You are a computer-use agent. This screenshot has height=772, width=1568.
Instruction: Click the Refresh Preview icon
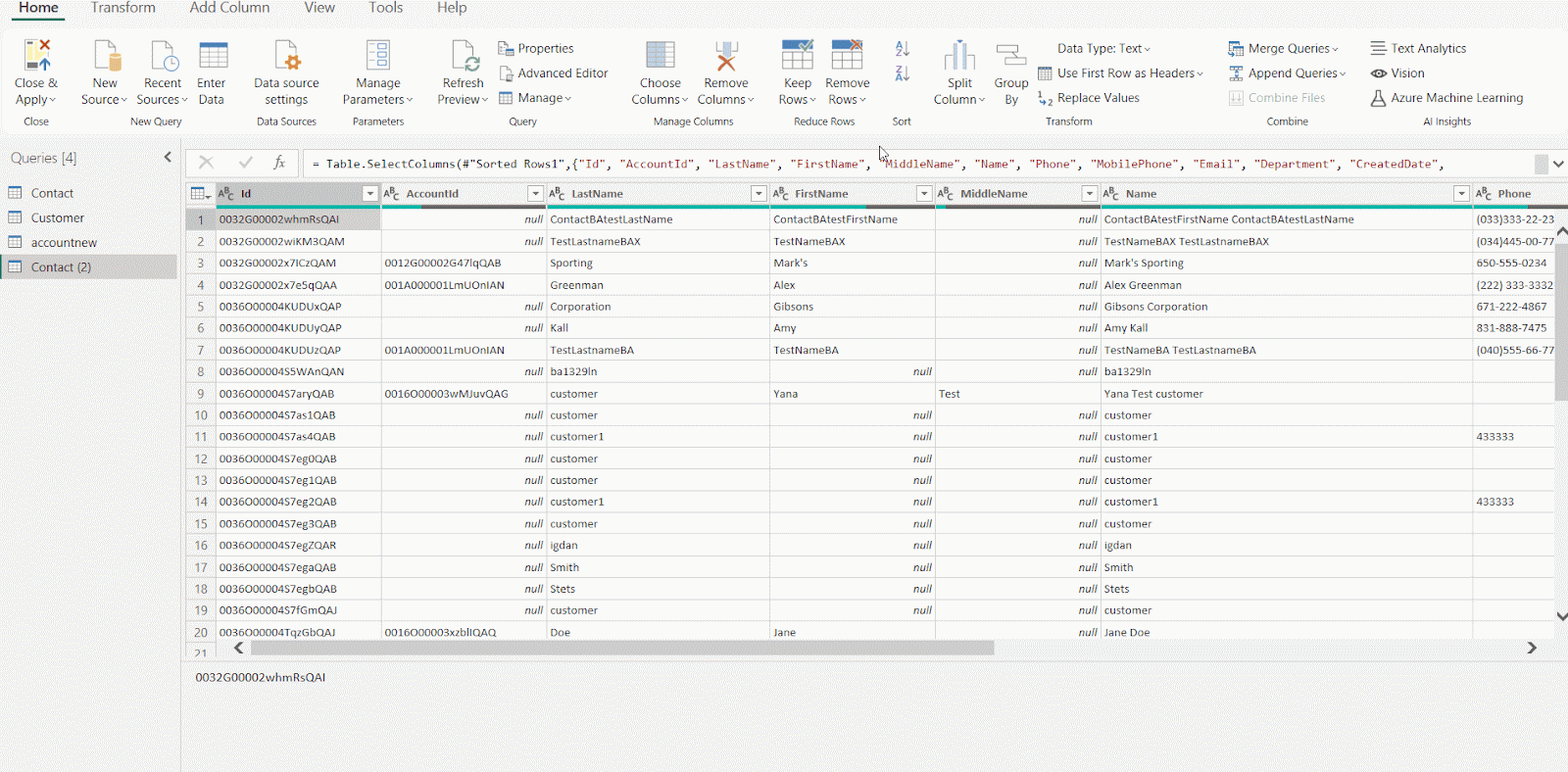[x=464, y=56]
